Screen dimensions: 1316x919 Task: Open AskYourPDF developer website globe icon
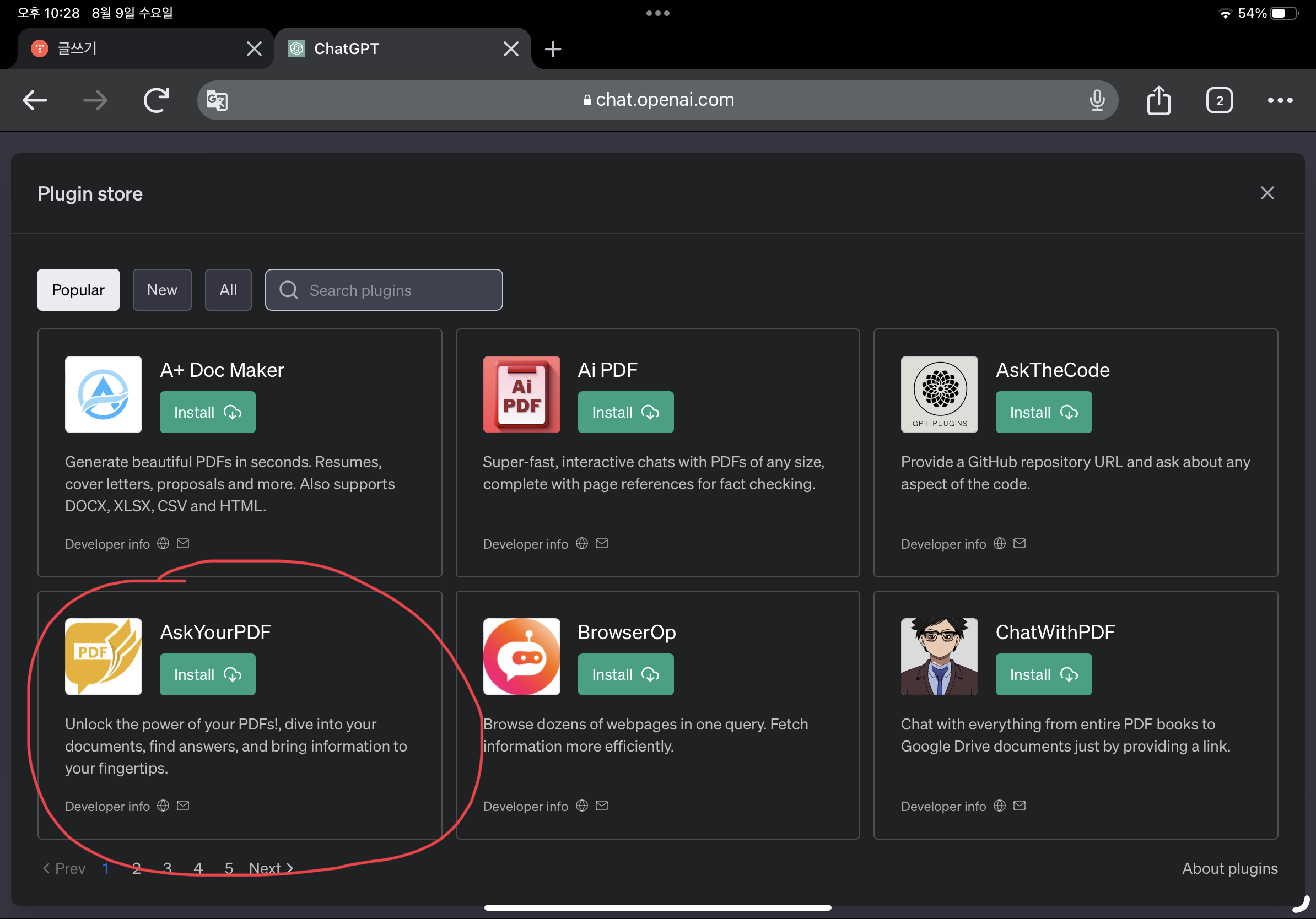click(x=163, y=806)
